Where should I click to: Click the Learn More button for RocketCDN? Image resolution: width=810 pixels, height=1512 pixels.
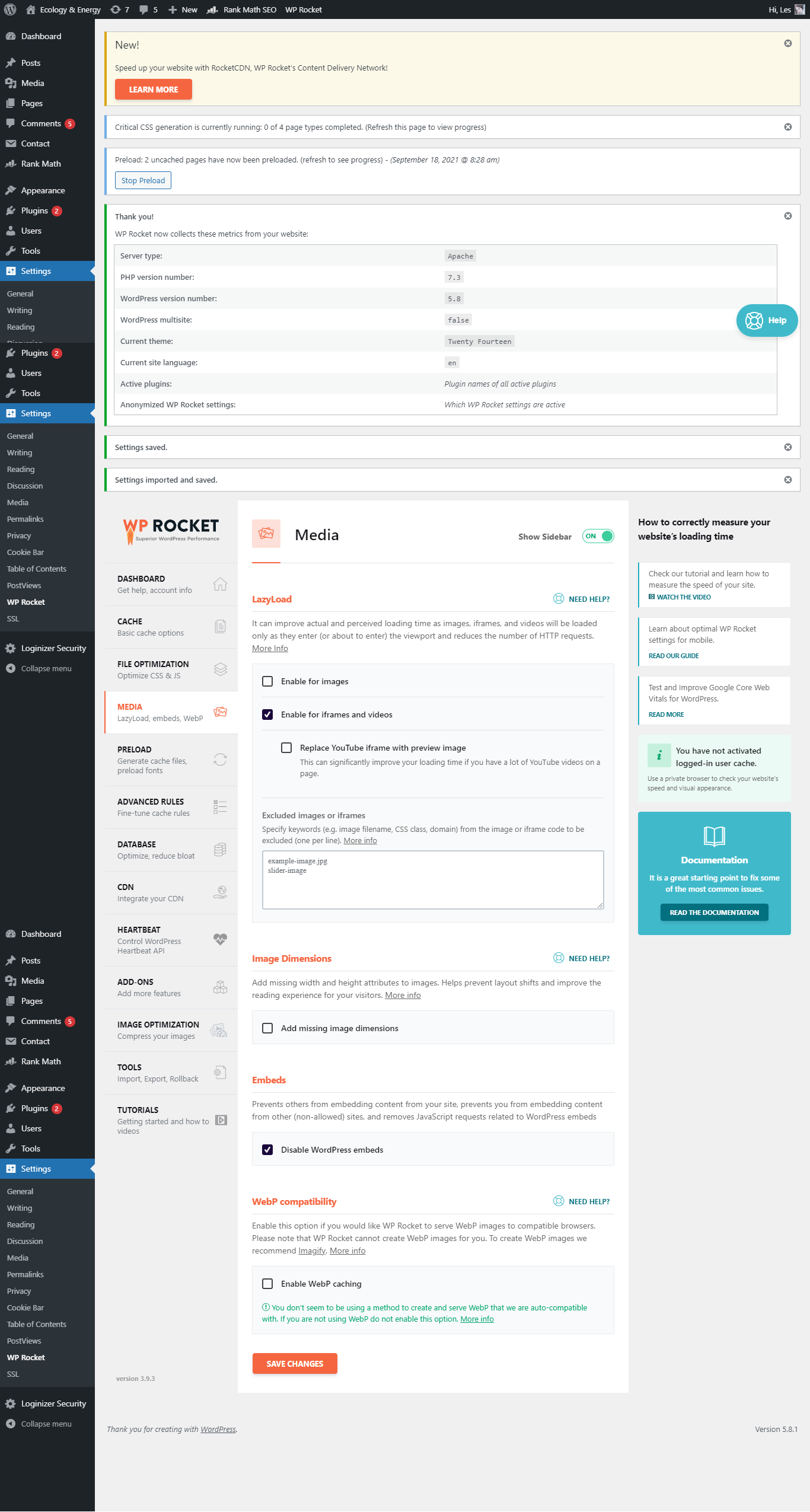[154, 90]
